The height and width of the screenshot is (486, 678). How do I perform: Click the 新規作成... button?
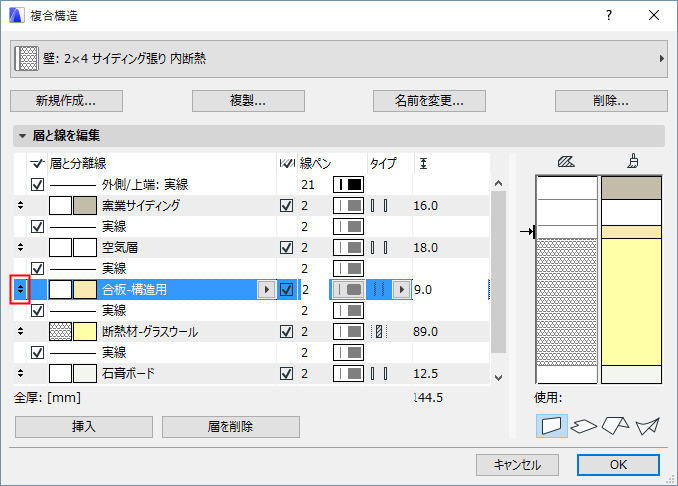pyautogui.click(x=66, y=101)
